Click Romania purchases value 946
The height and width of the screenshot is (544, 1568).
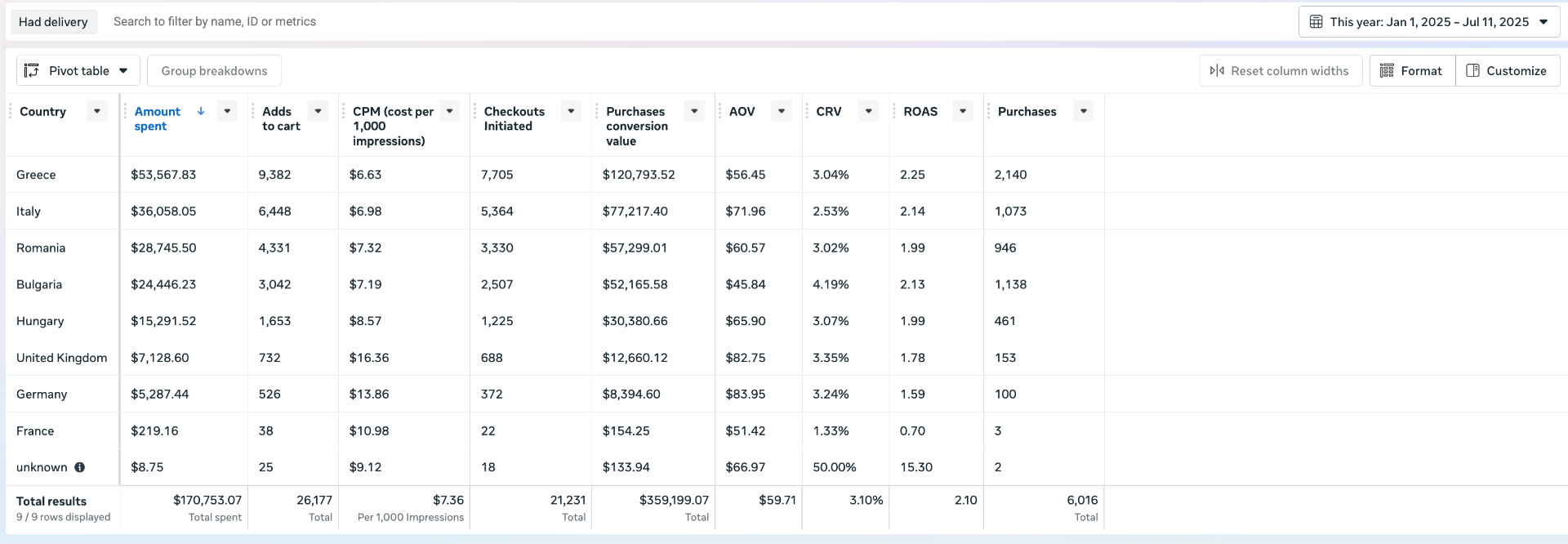(x=1005, y=248)
